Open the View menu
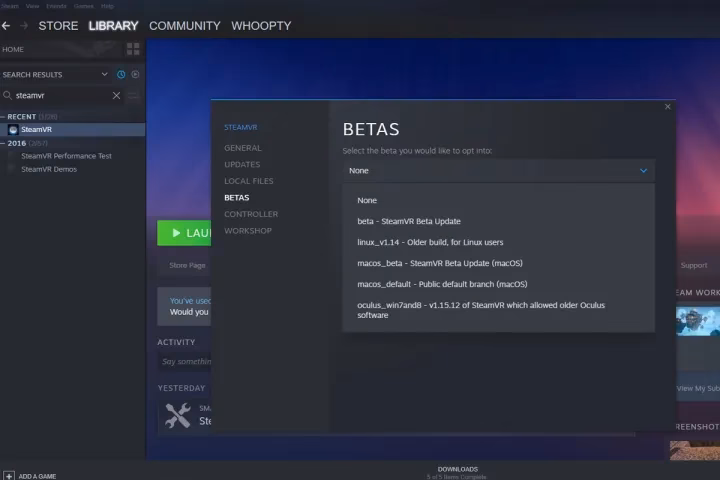Image resolution: width=720 pixels, height=480 pixels. (x=32, y=6)
